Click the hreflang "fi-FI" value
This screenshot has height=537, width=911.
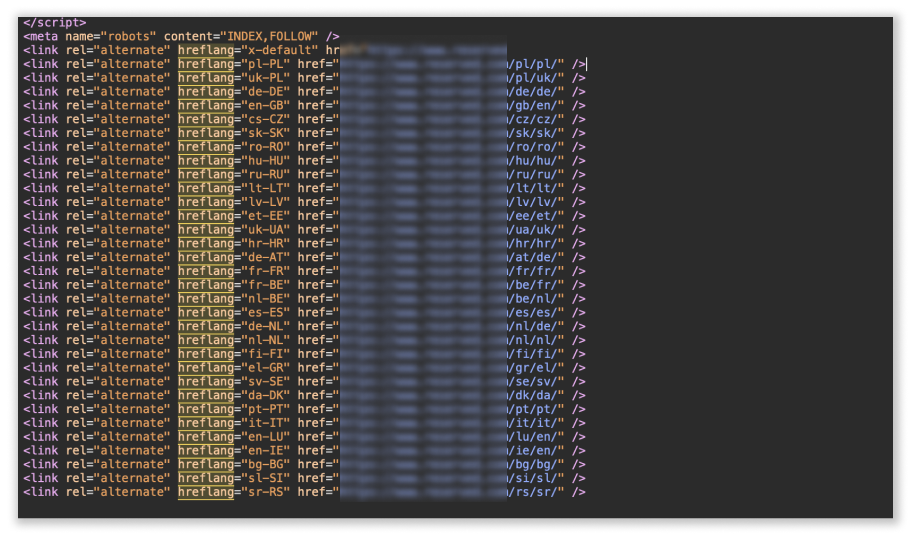click(266, 354)
